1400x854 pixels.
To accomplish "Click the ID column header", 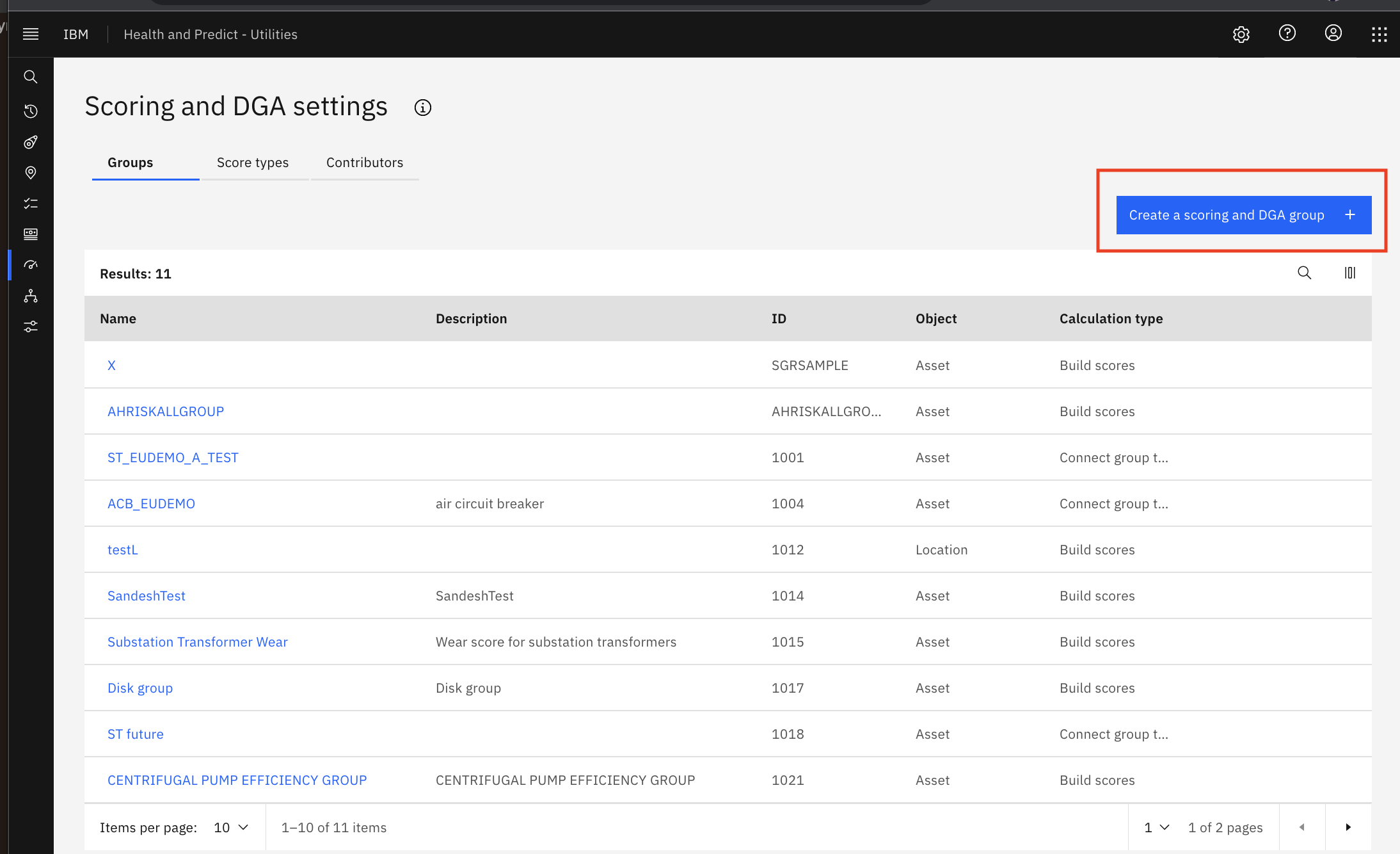I will (x=779, y=319).
